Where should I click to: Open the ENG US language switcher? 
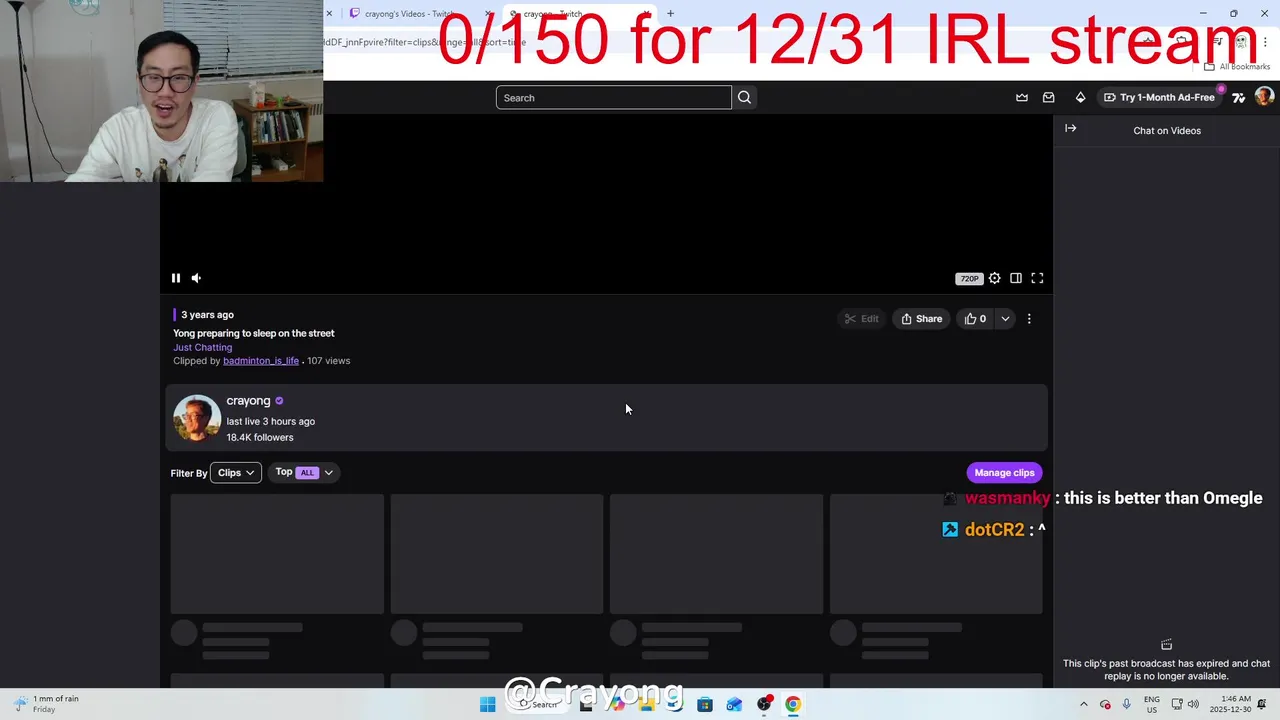tap(1152, 704)
